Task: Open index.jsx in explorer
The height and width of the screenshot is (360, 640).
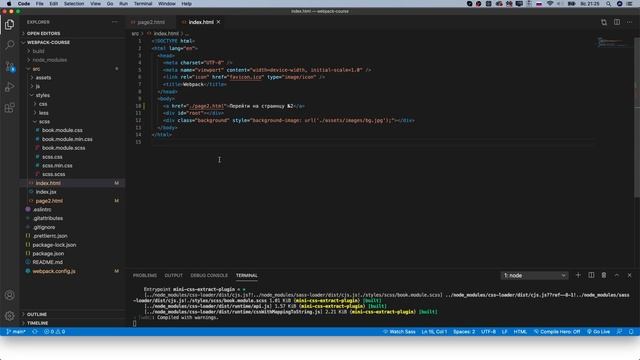Action: tap(46, 192)
